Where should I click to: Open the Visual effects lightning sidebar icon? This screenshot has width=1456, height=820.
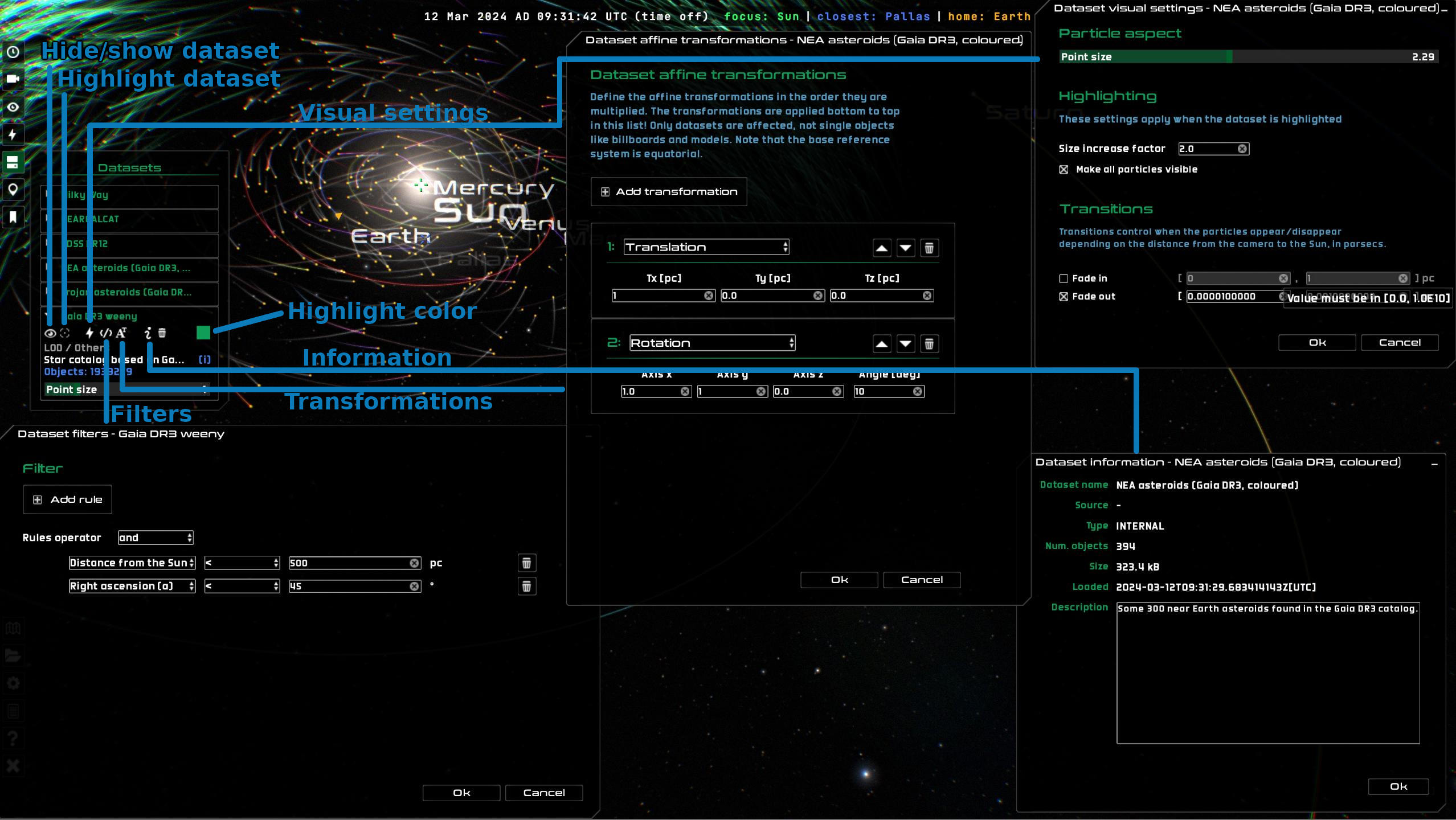click(13, 134)
